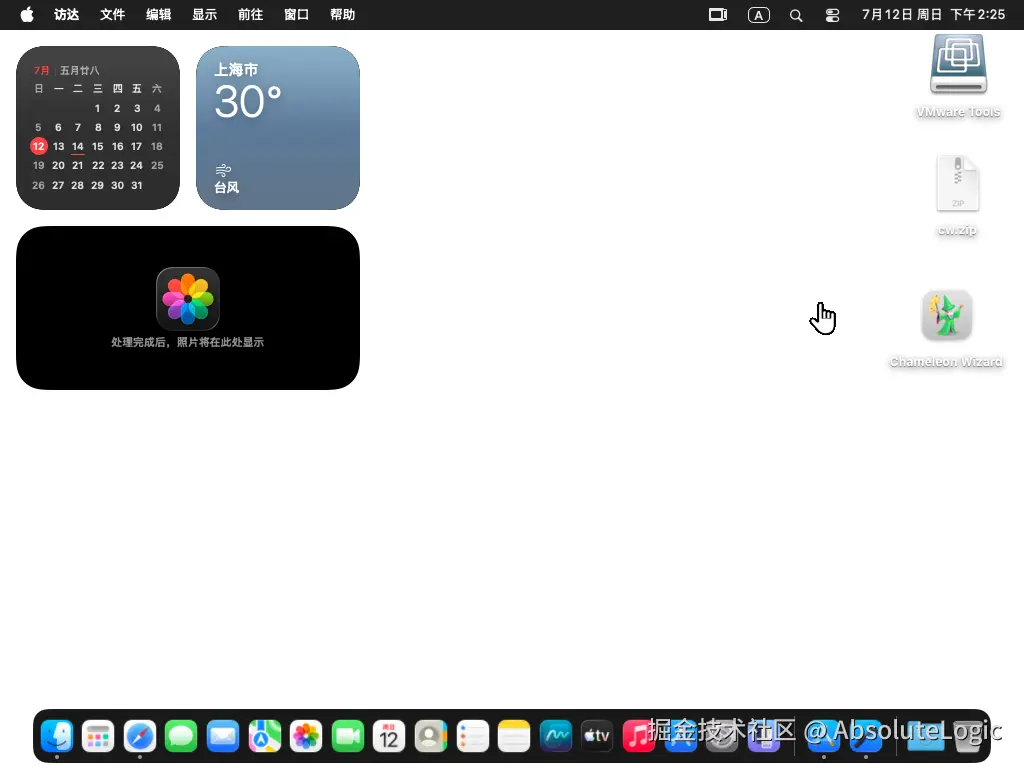Click the 处理完成后 photos widget message
The height and width of the screenshot is (768, 1024).
click(187, 342)
